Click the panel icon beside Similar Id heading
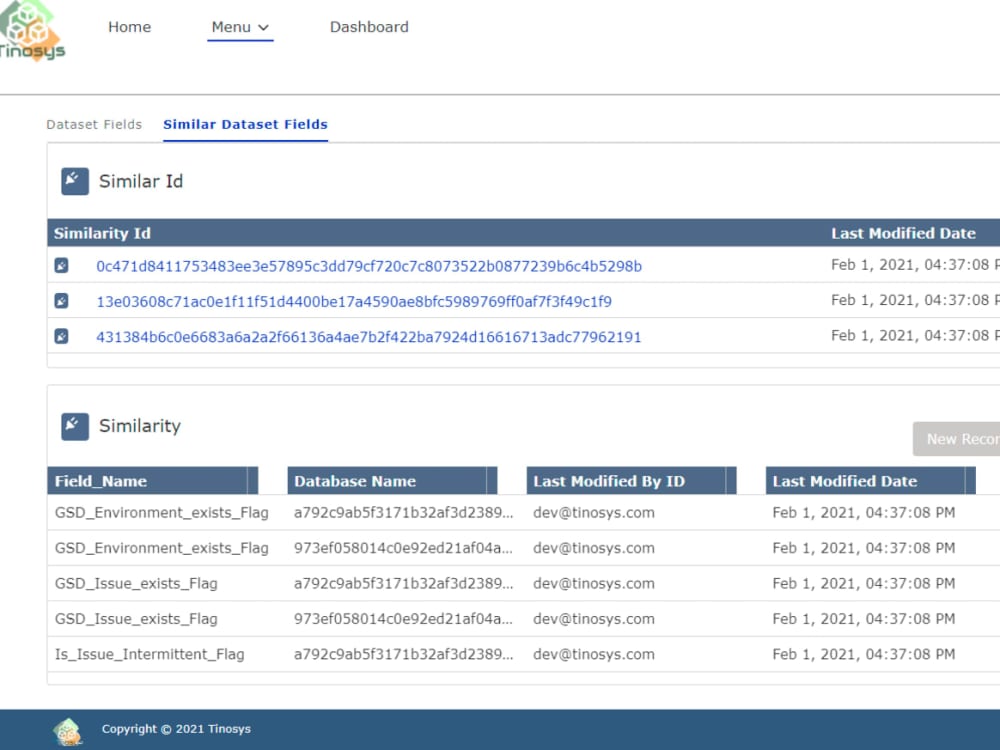 (73, 181)
